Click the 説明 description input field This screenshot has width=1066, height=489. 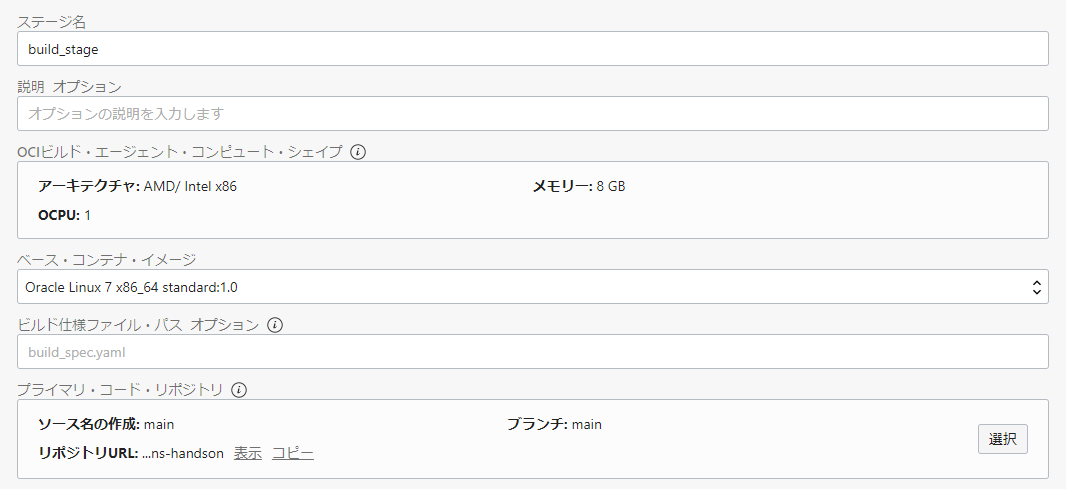pos(533,114)
